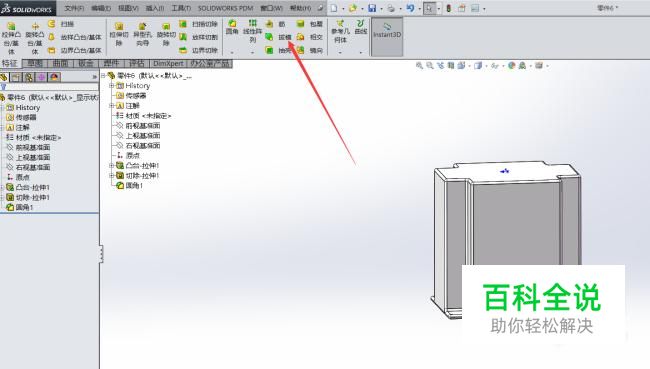
Task: Expand 凸台-拉伸1 in the graphics-area flyout tree
Action: tap(112, 165)
